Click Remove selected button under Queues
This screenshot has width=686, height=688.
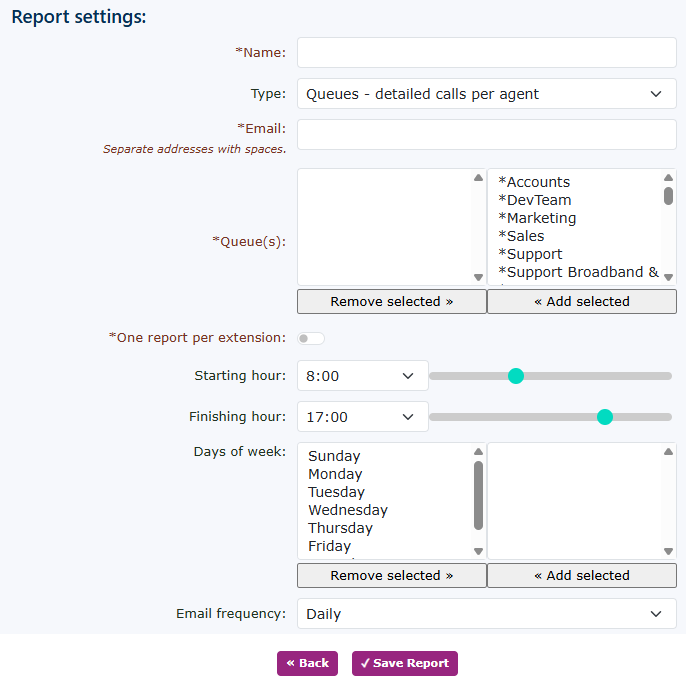pyautogui.click(x=391, y=302)
